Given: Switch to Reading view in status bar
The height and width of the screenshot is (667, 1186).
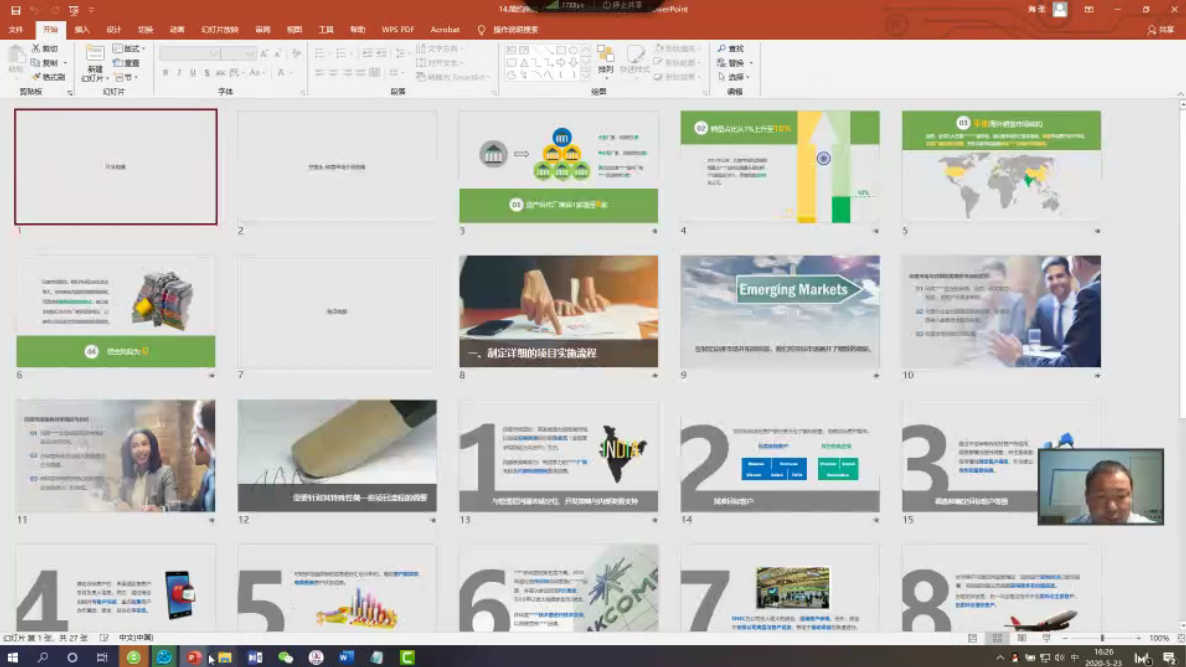Looking at the screenshot, I should (x=1022, y=638).
